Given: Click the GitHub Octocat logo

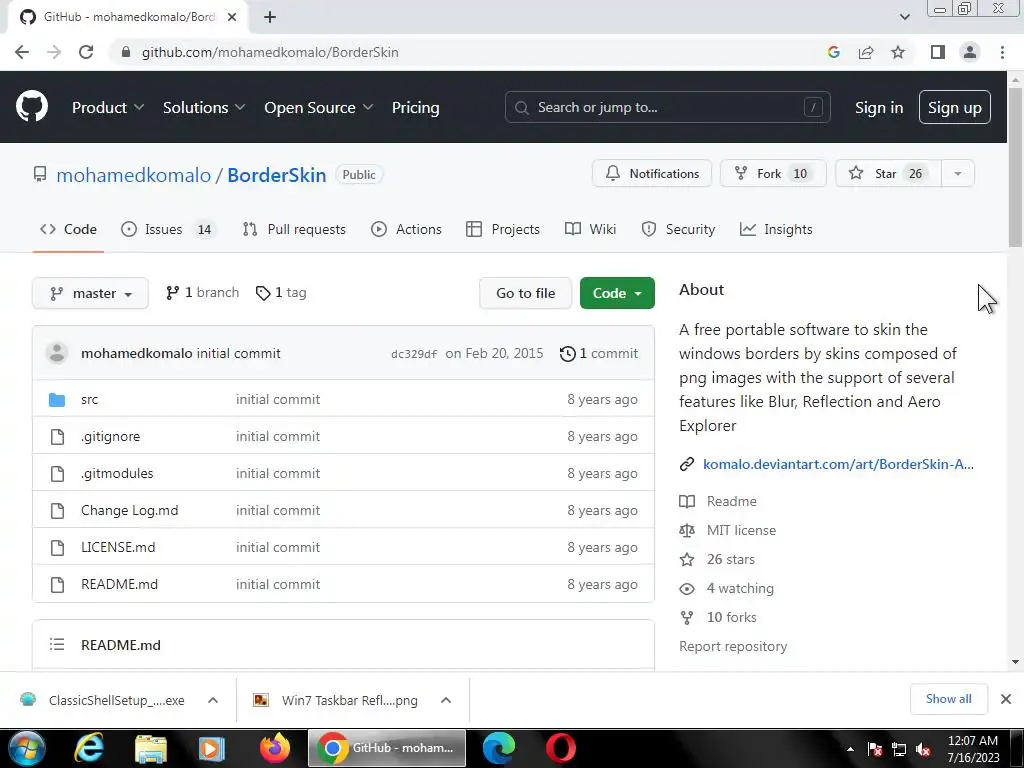Looking at the screenshot, I should tap(32, 107).
